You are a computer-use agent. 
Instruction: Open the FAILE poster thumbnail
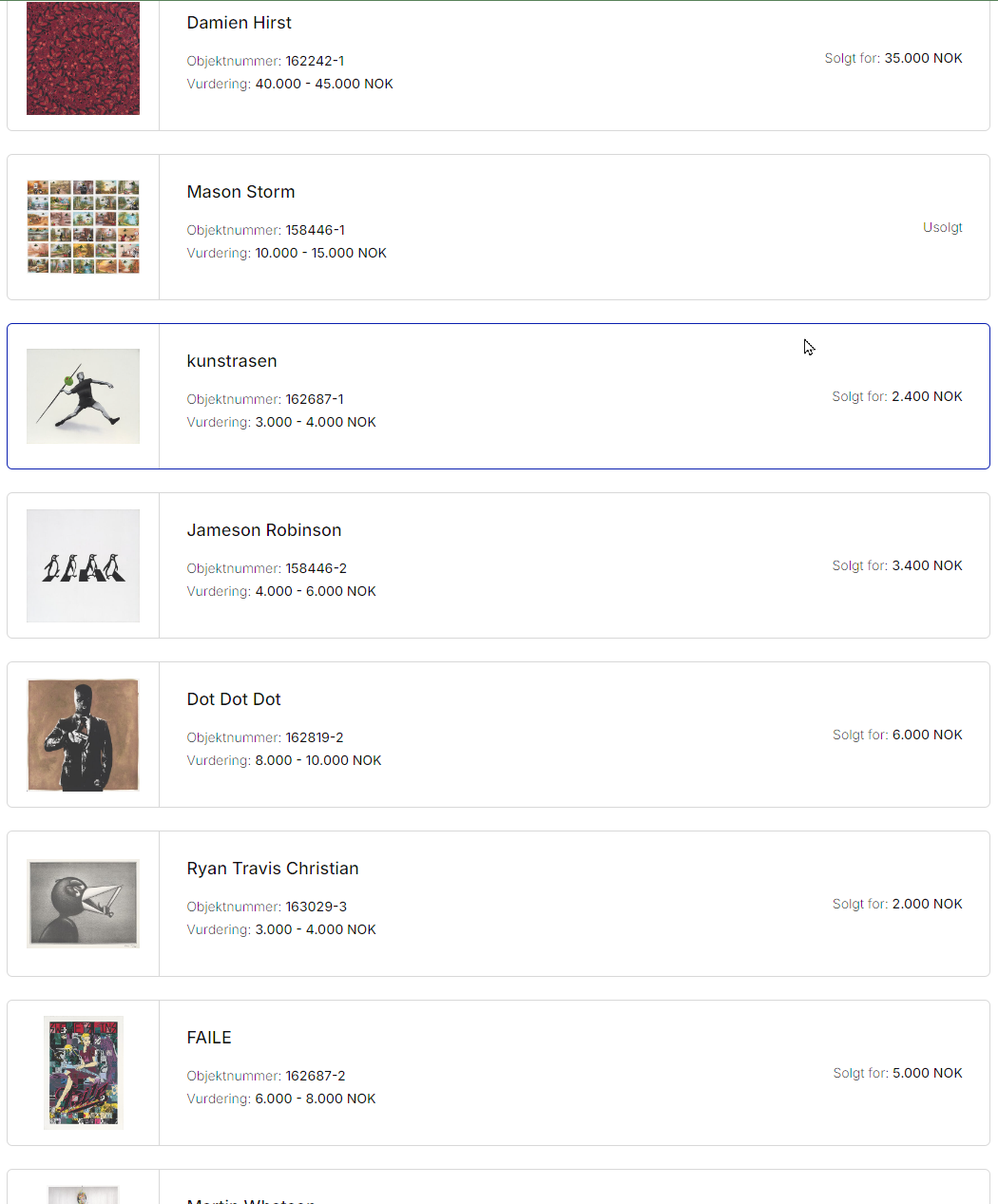pos(83,1073)
